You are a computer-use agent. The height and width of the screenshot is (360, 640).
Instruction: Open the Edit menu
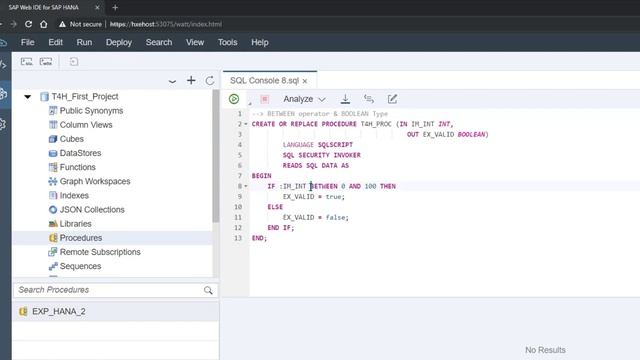tap(56, 42)
